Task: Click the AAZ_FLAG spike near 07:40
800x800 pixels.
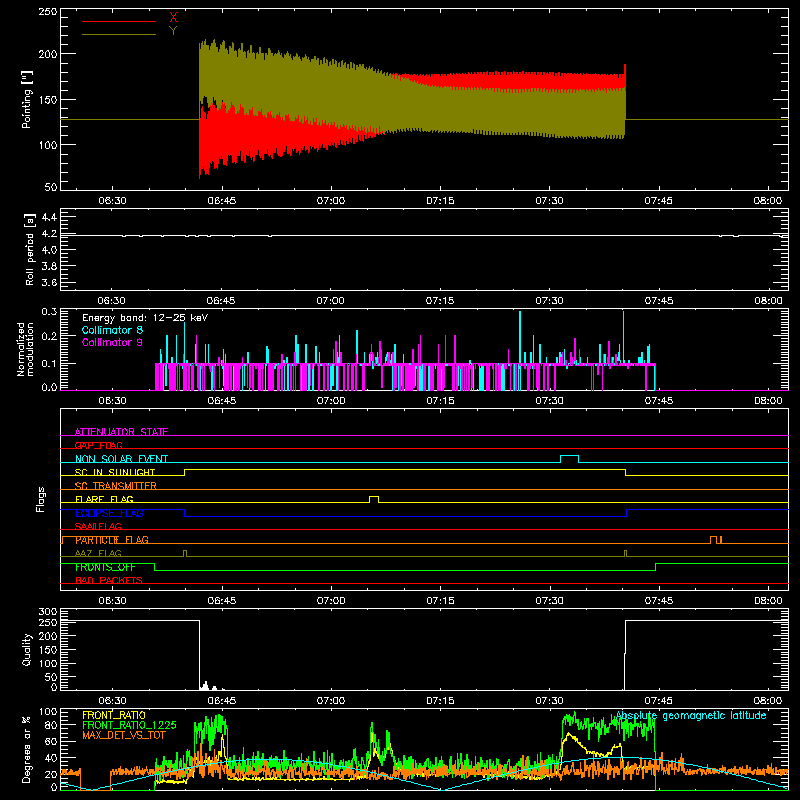Action: click(626, 554)
